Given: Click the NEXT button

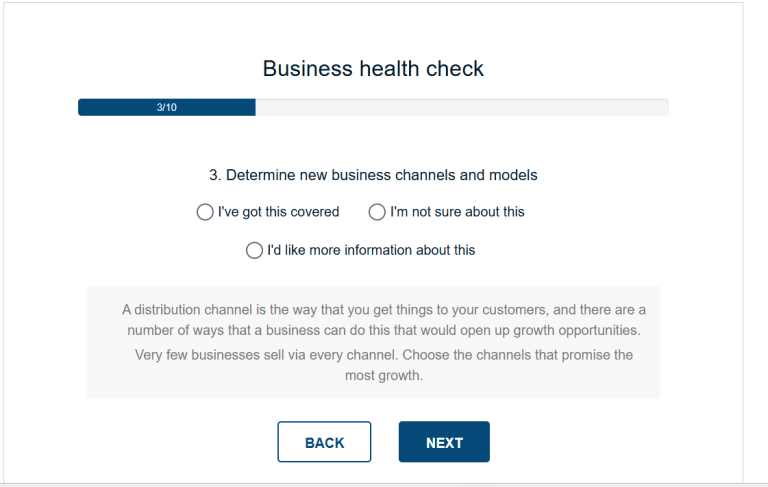Looking at the screenshot, I should (x=444, y=442).
